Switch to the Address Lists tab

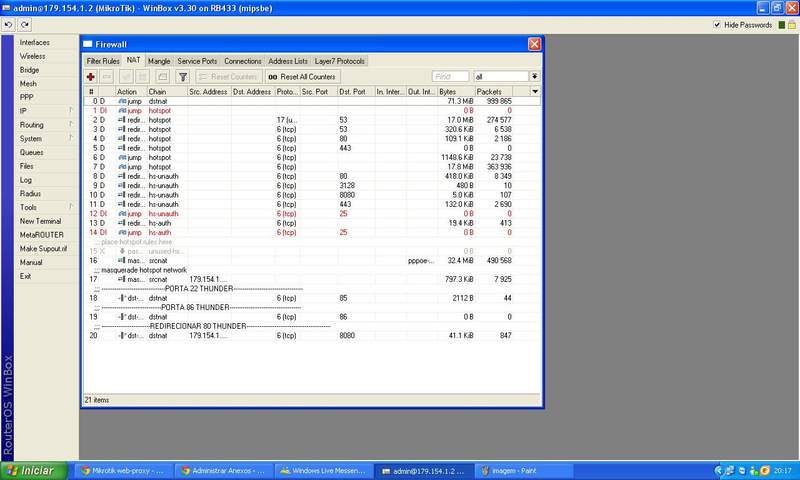click(x=288, y=61)
